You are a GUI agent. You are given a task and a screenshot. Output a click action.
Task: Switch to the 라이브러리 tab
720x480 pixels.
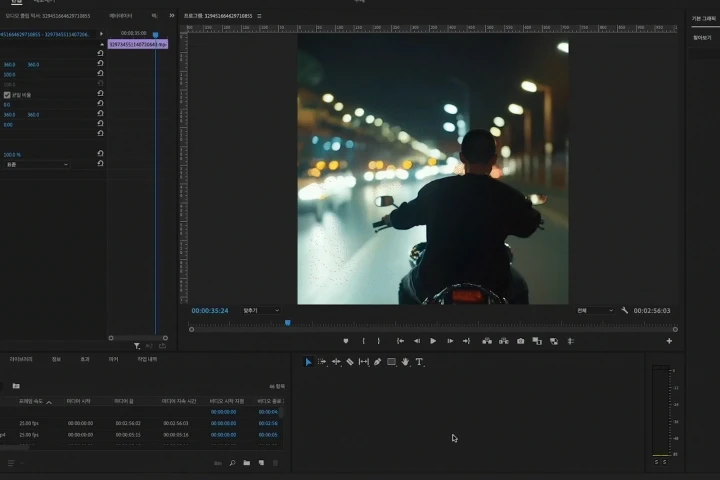[21, 359]
